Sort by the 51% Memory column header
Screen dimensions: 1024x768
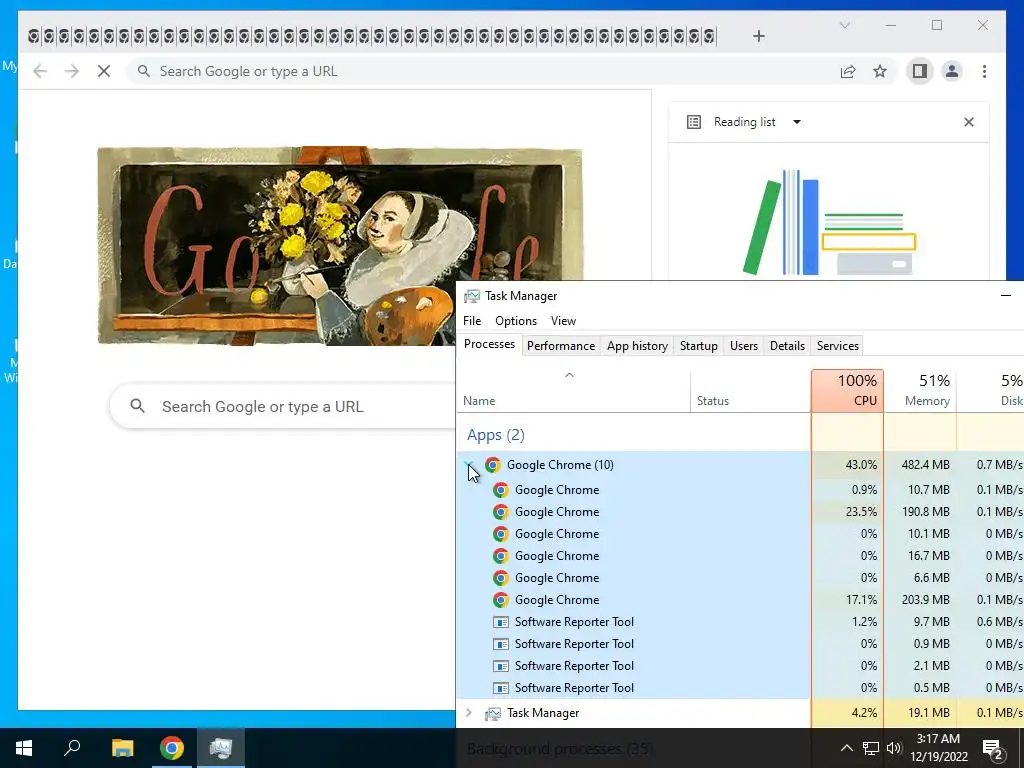coord(920,391)
